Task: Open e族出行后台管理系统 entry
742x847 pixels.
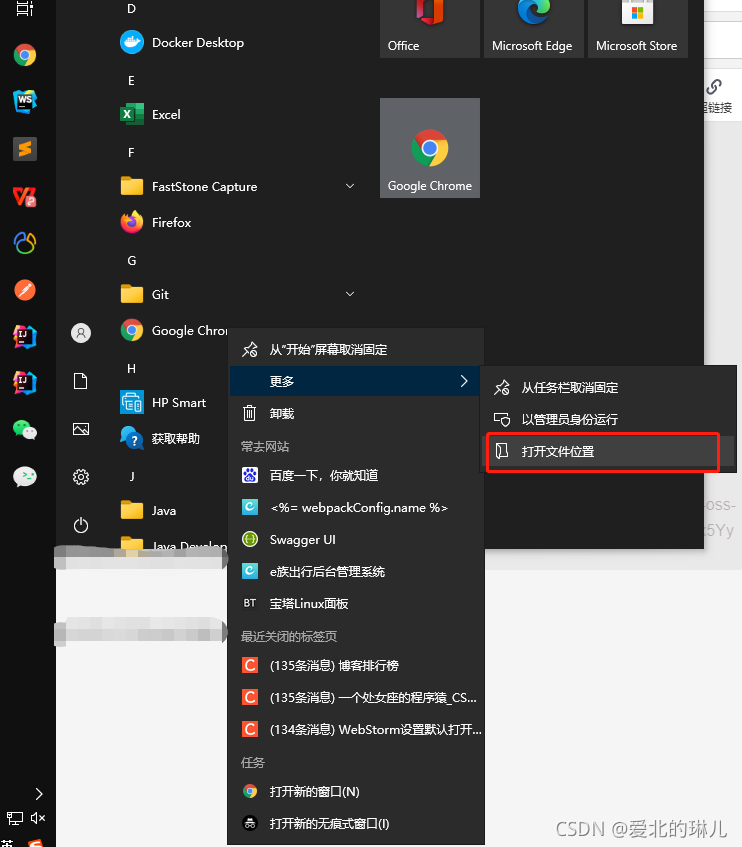Action: [x=355, y=571]
